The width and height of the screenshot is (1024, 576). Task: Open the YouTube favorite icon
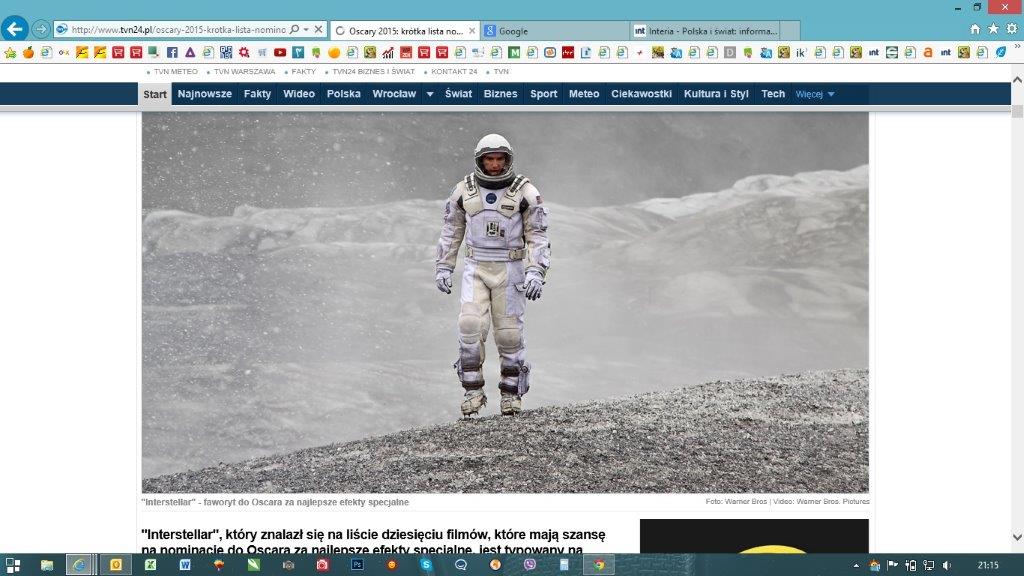280,52
